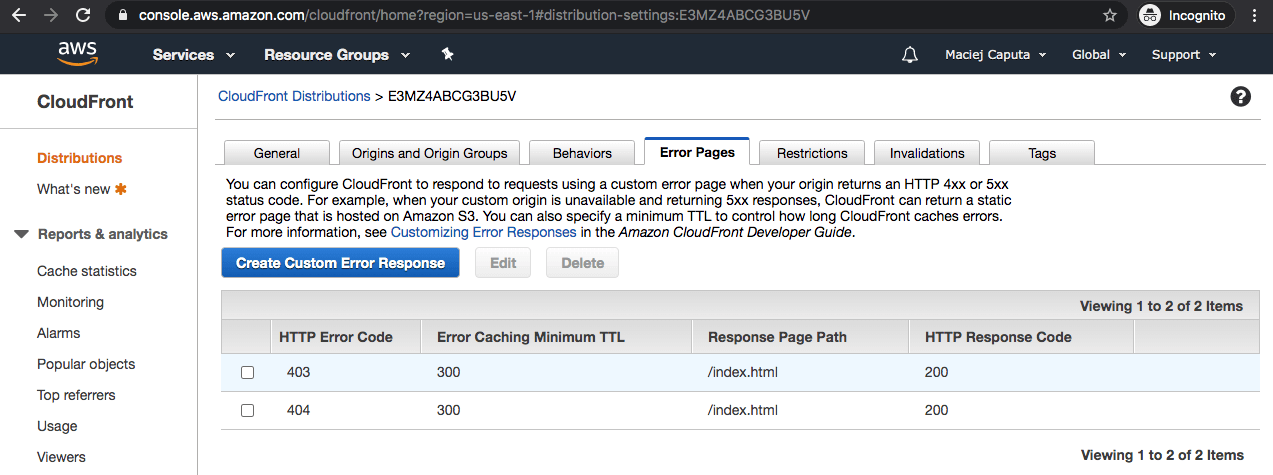Viewport: 1273px width, 475px height.
Task: Bookmark page with the star icon
Action: [x=1109, y=16]
